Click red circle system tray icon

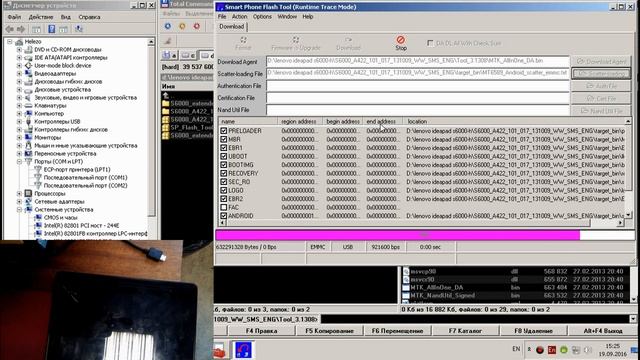(540, 350)
